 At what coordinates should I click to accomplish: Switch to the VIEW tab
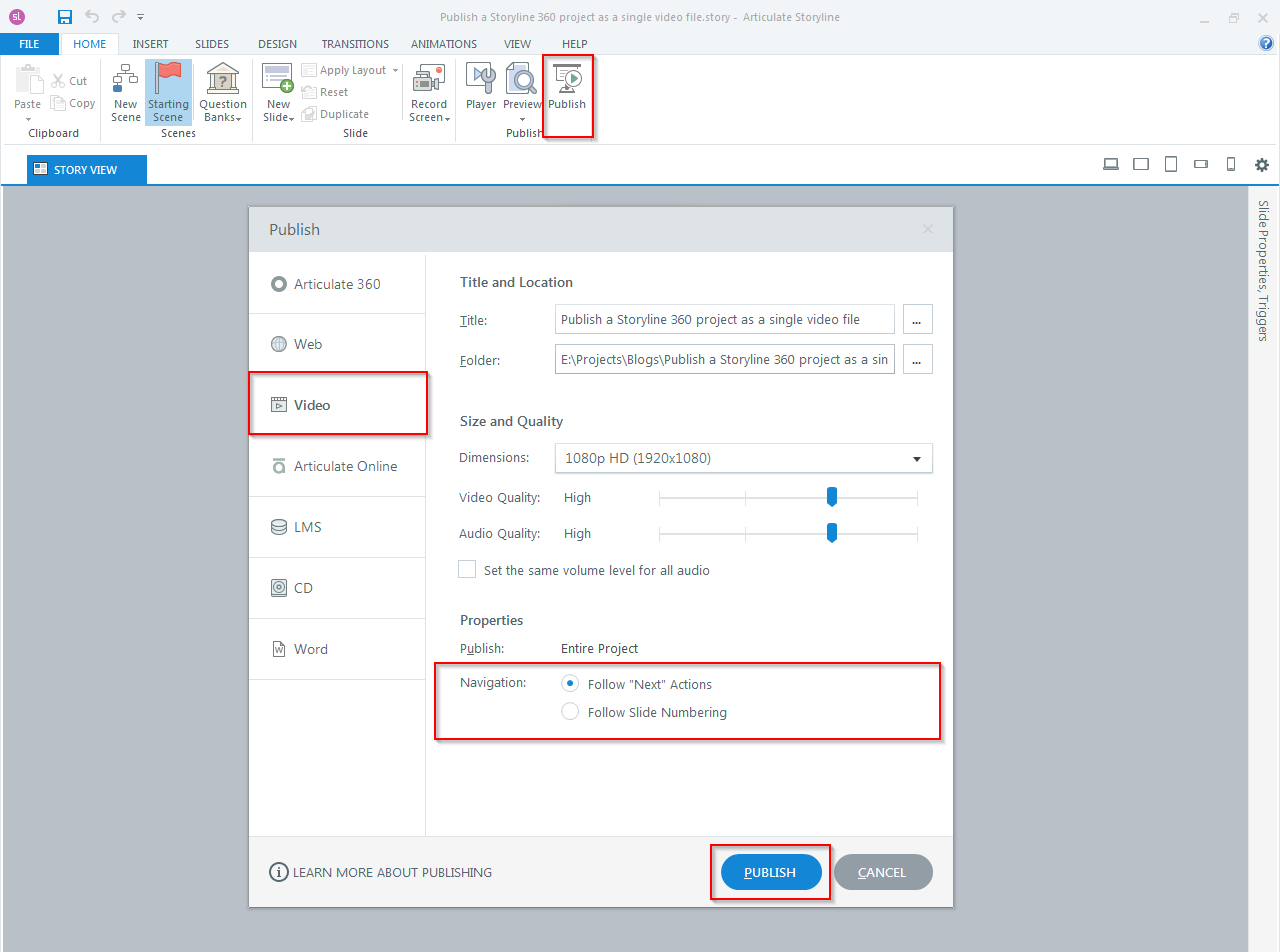(518, 44)
